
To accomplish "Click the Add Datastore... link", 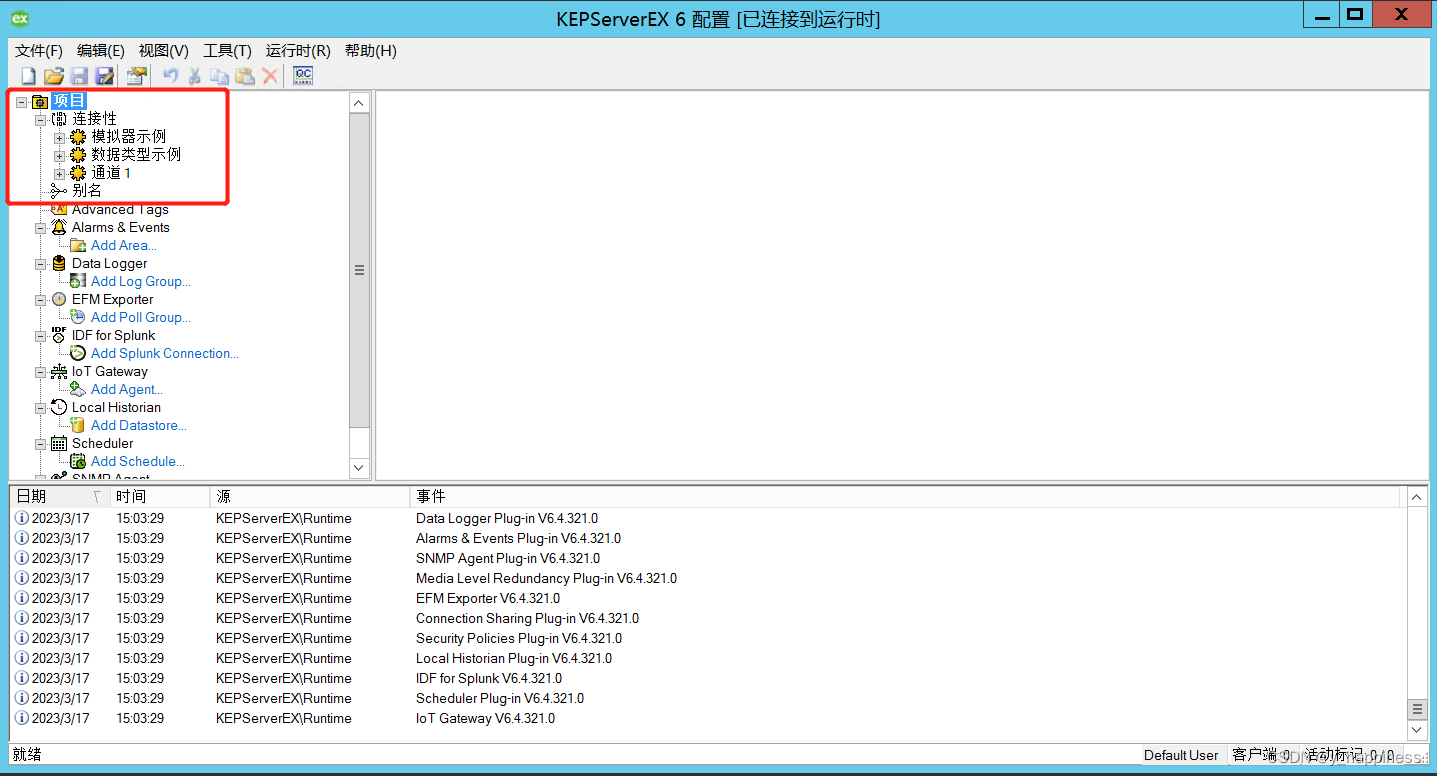I will pyautogui.click(x=139, y=425).
